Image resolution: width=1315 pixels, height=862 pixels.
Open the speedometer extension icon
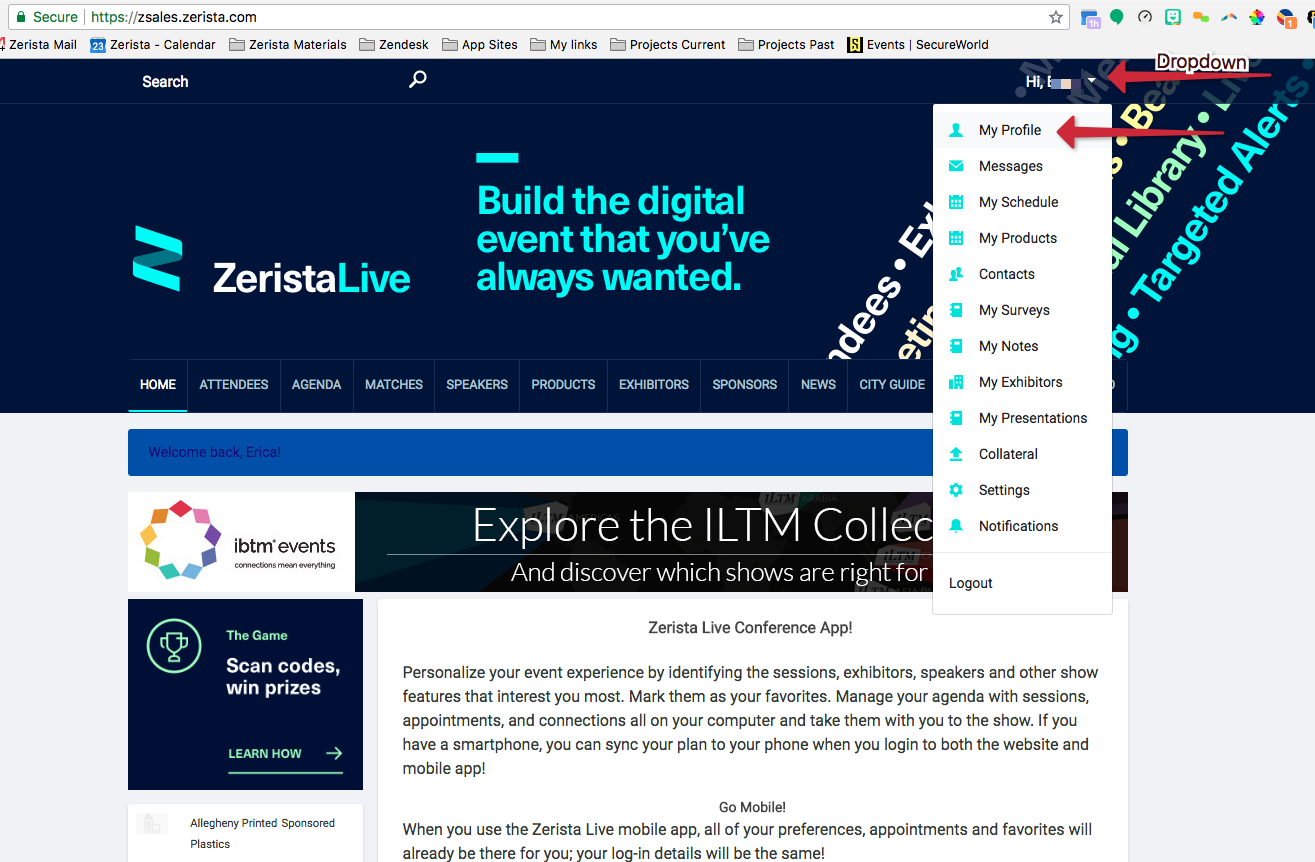coord(1145,17)
